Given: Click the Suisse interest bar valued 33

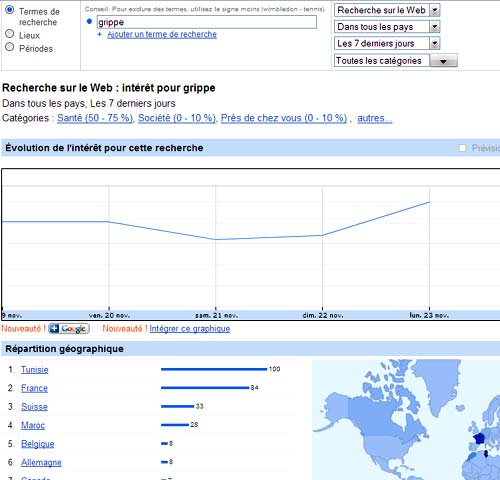Looking at the screenshot, I should pos(177,406).
